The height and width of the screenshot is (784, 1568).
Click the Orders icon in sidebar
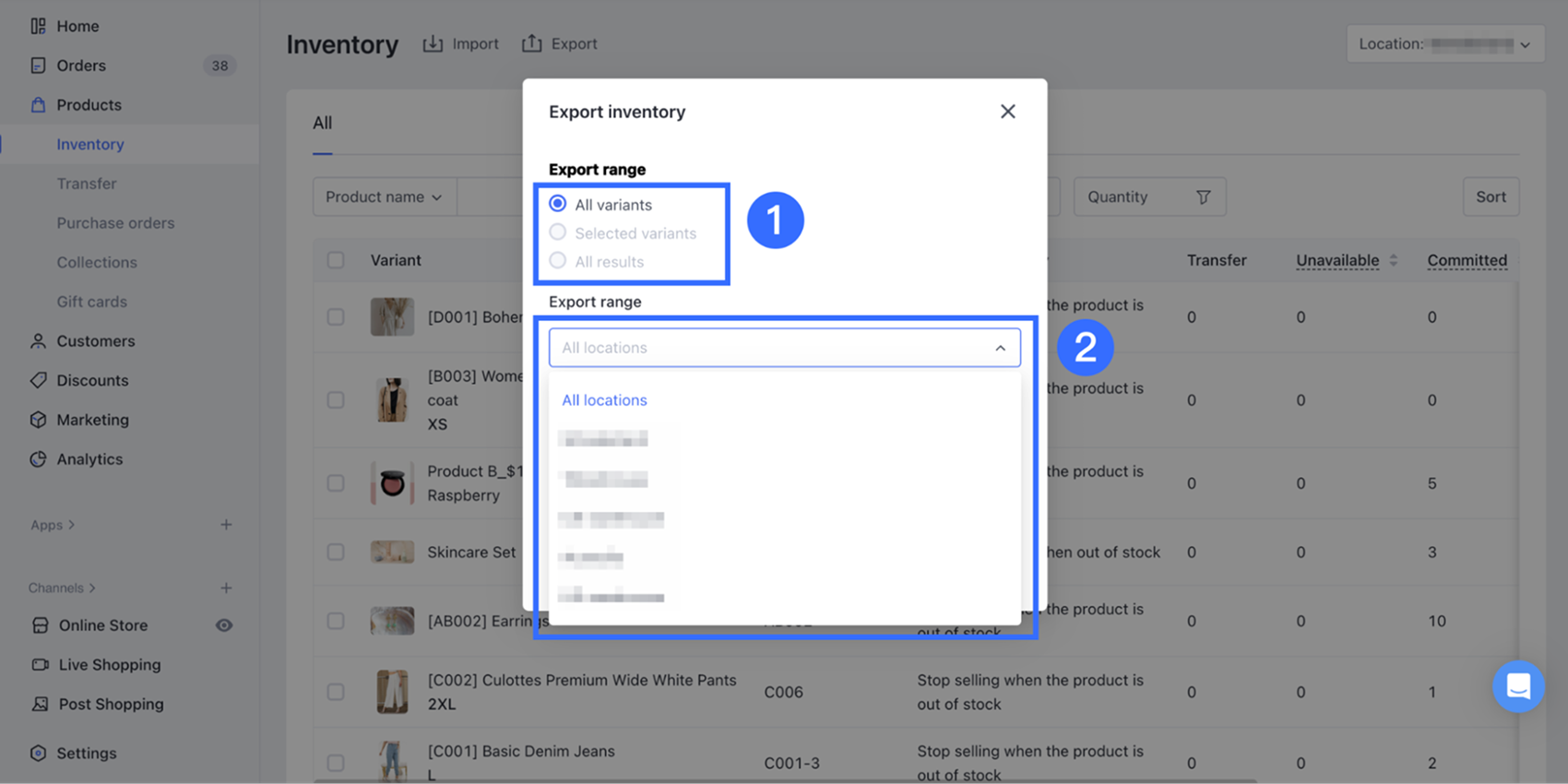click(x=38, y=65)
